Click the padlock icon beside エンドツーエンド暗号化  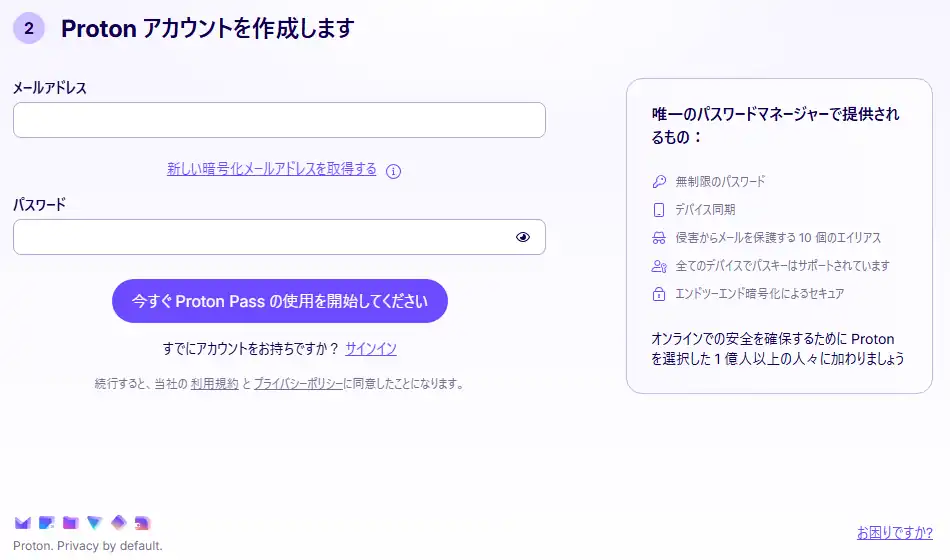coord(659,294)
